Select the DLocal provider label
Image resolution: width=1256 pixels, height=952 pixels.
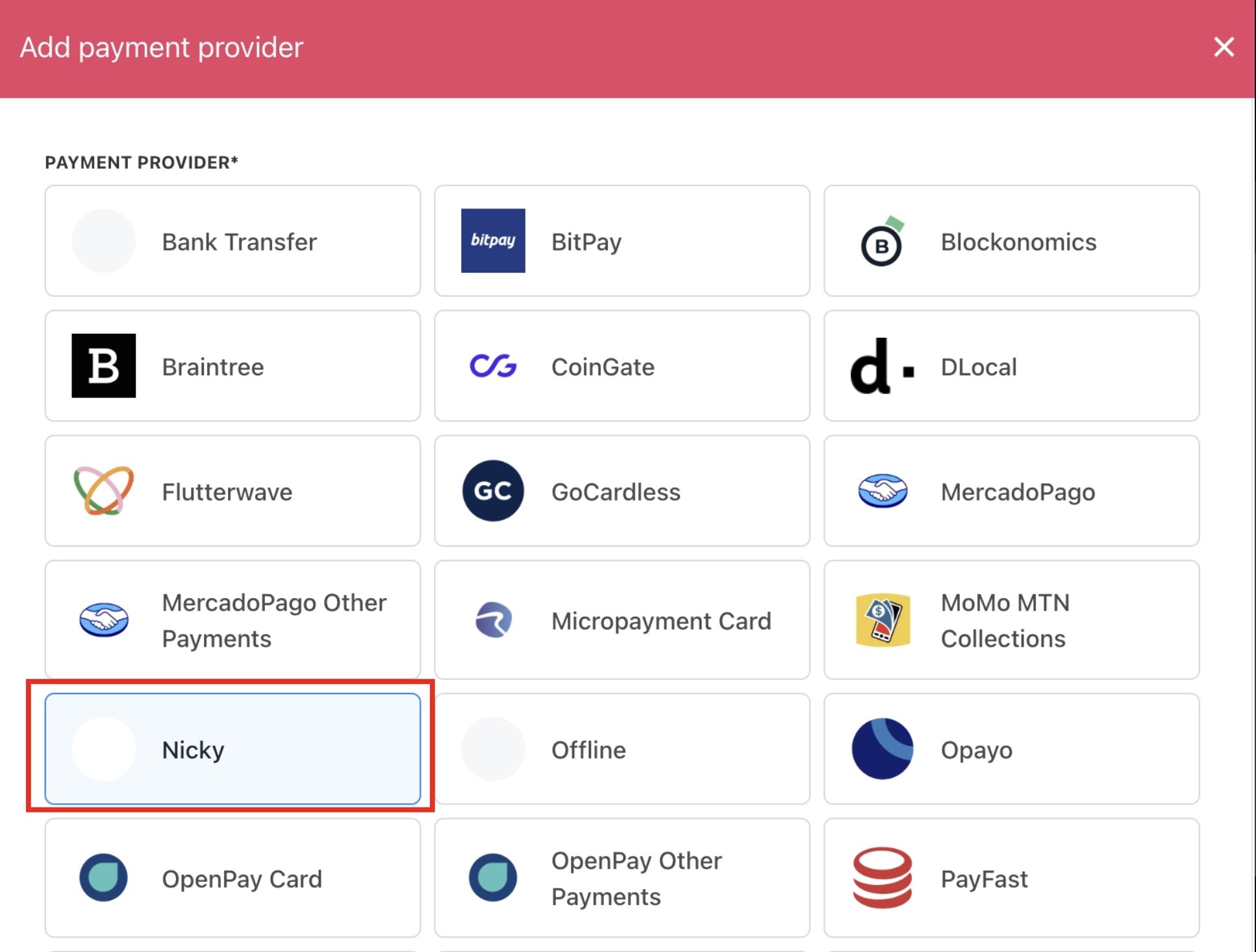(x=979, y=367)
